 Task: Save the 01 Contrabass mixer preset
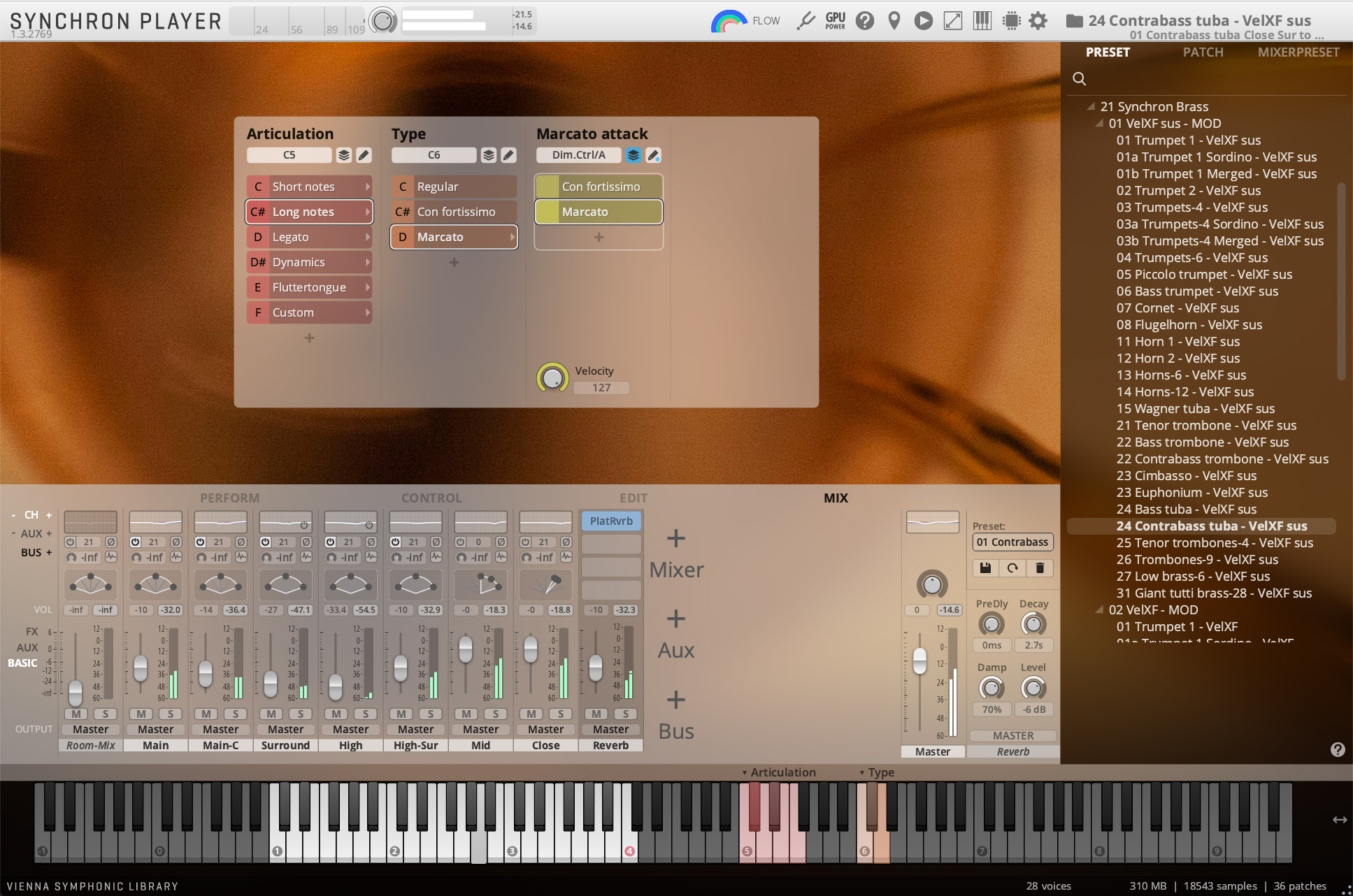(x=985, y=568)
